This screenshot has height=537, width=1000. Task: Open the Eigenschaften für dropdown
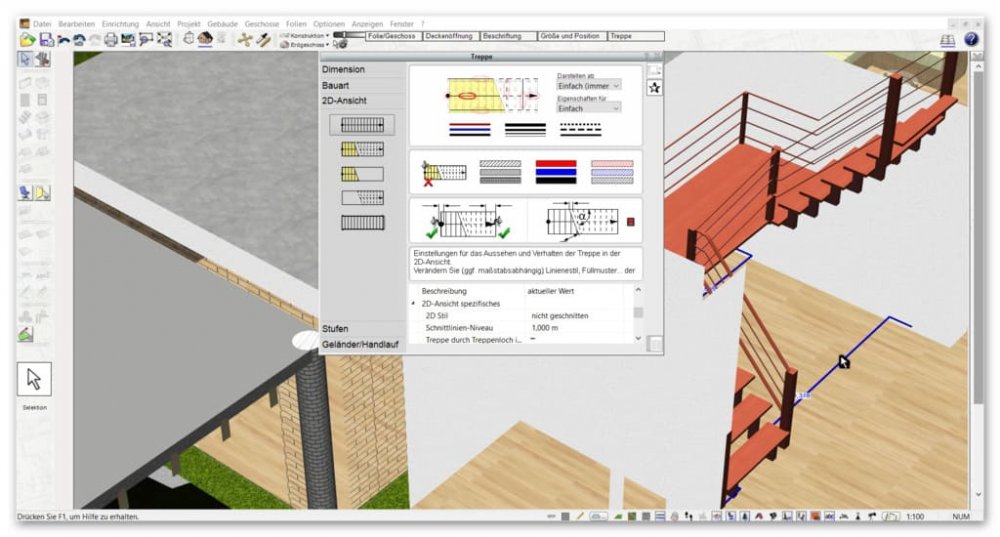pyautogui.click(x=588, y=108)
